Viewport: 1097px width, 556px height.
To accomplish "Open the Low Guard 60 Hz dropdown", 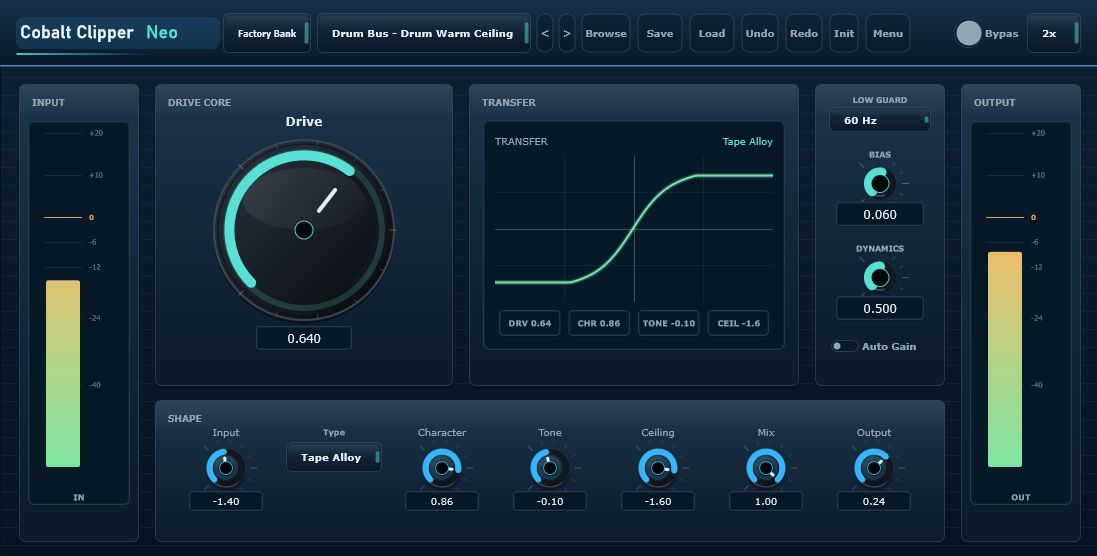I will tap(879, 120).
